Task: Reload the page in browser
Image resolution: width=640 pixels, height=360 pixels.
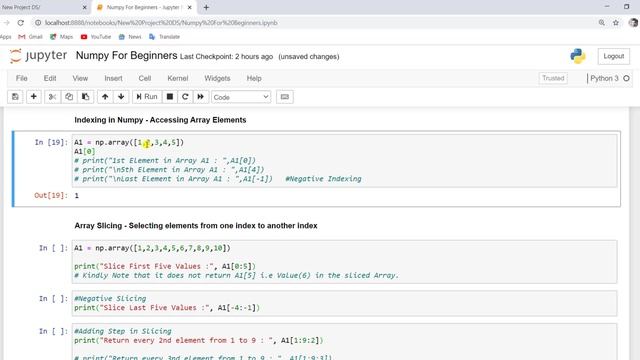Action: (20, 23)
